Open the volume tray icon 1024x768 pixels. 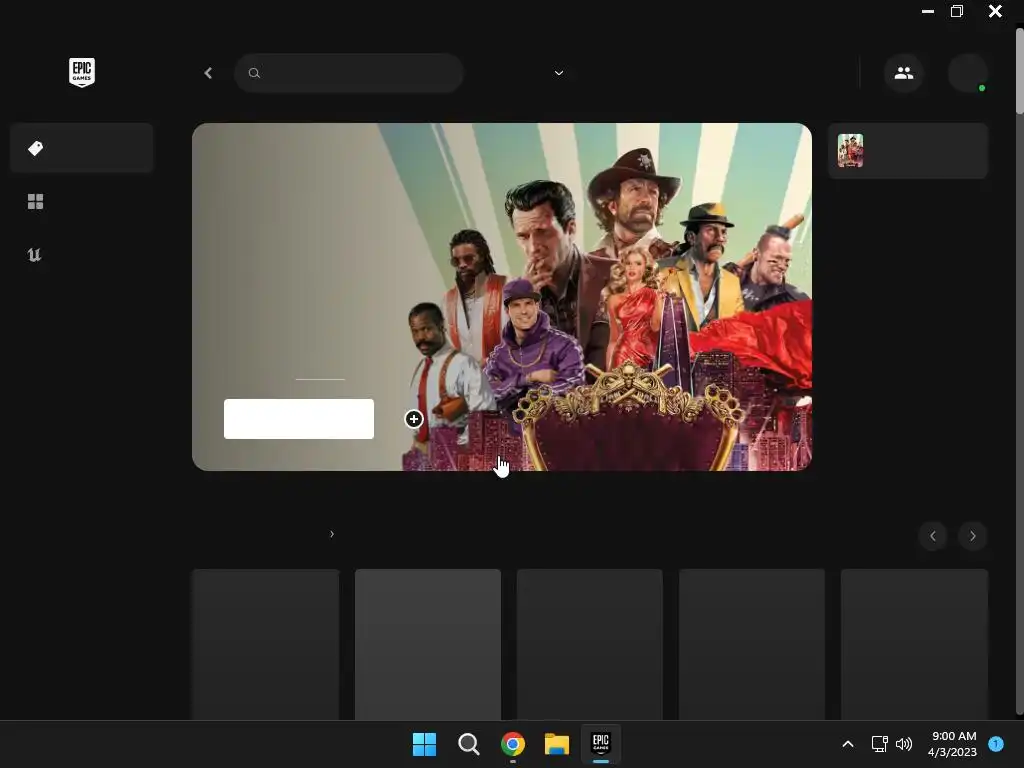click(x=904, y=744)
